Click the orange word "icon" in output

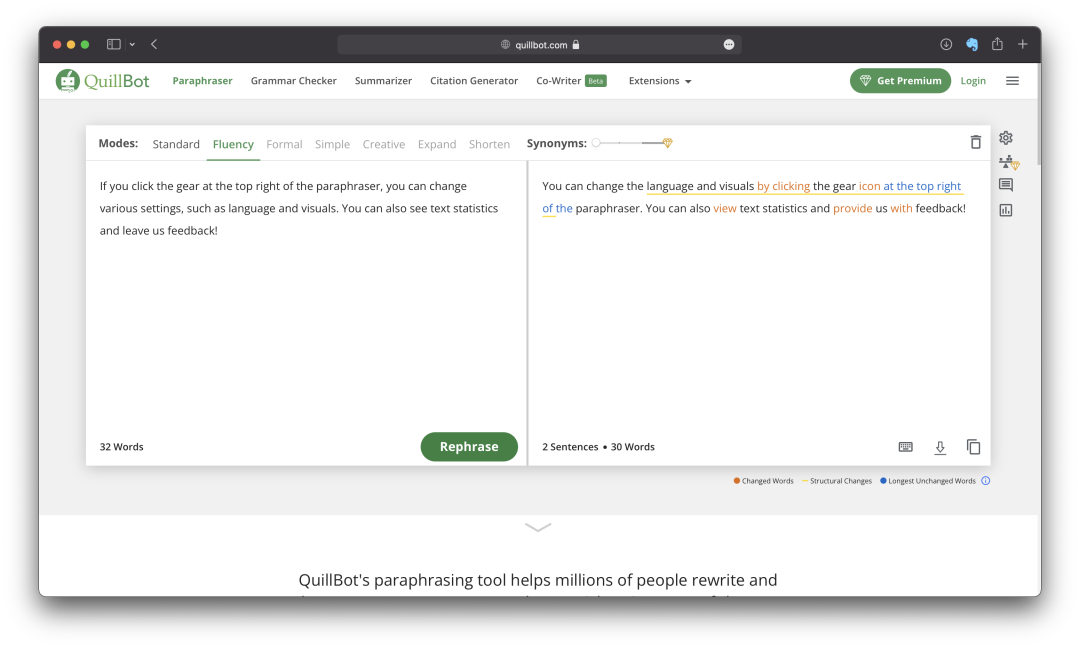pyautogui.click(x=869, y=186)
